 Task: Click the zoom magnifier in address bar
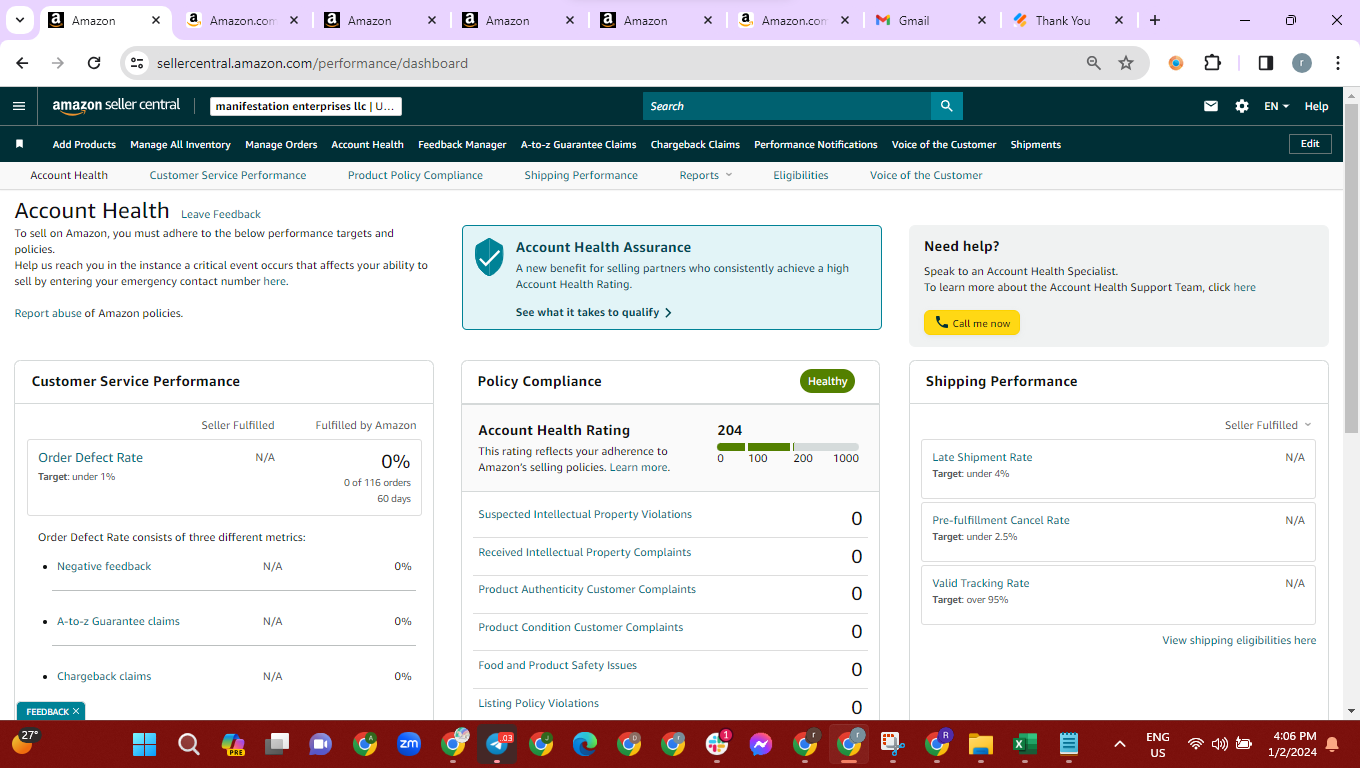click(x=1094, y=63)
